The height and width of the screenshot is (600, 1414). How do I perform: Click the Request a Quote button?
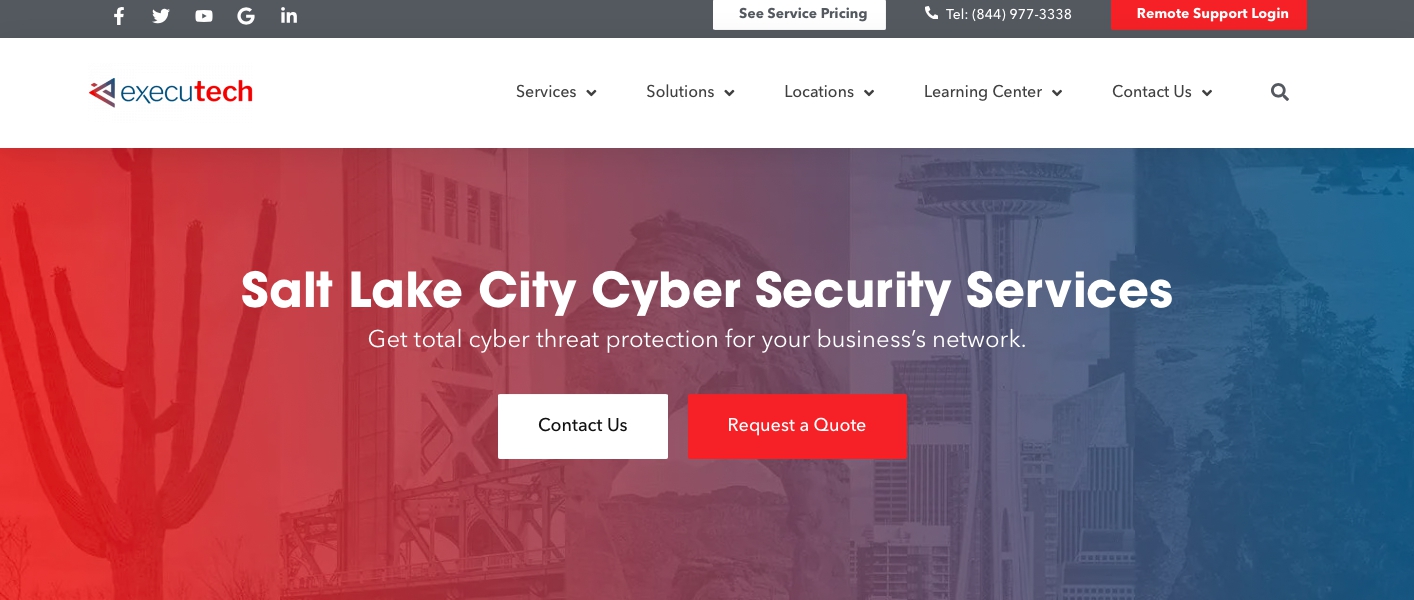[x=797, y=426]
